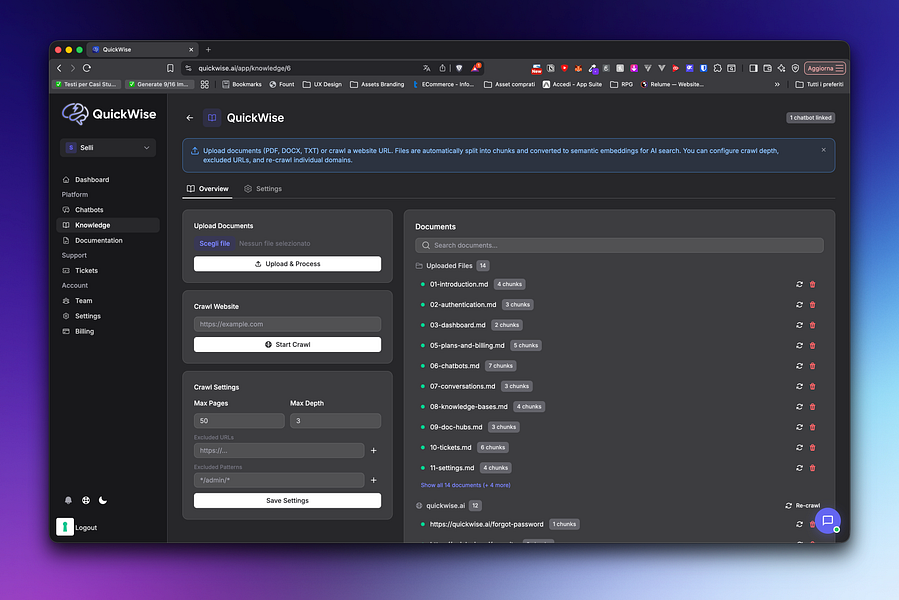Add excluded pattern with plus icon
899x600 pixels.
coord(374,480)
